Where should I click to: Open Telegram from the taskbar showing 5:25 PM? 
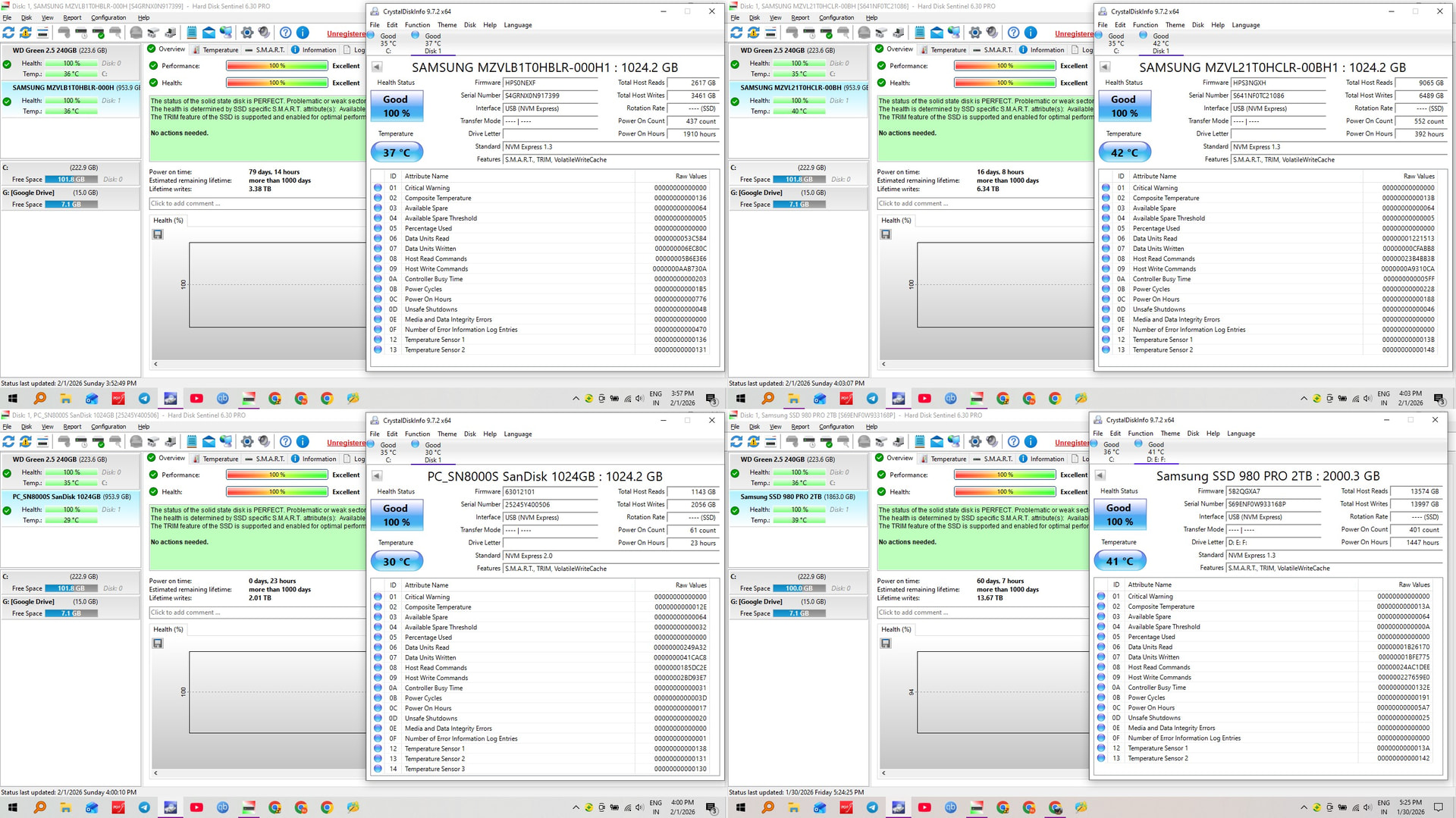pyautogui.click(x=872, y=807)
